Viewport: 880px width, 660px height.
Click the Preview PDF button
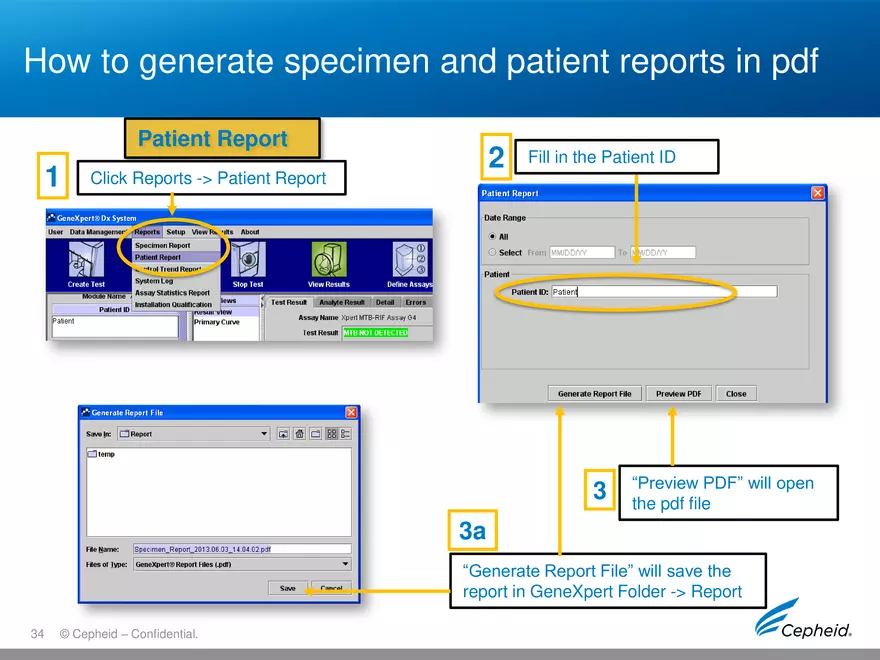(x=679, y=393)
